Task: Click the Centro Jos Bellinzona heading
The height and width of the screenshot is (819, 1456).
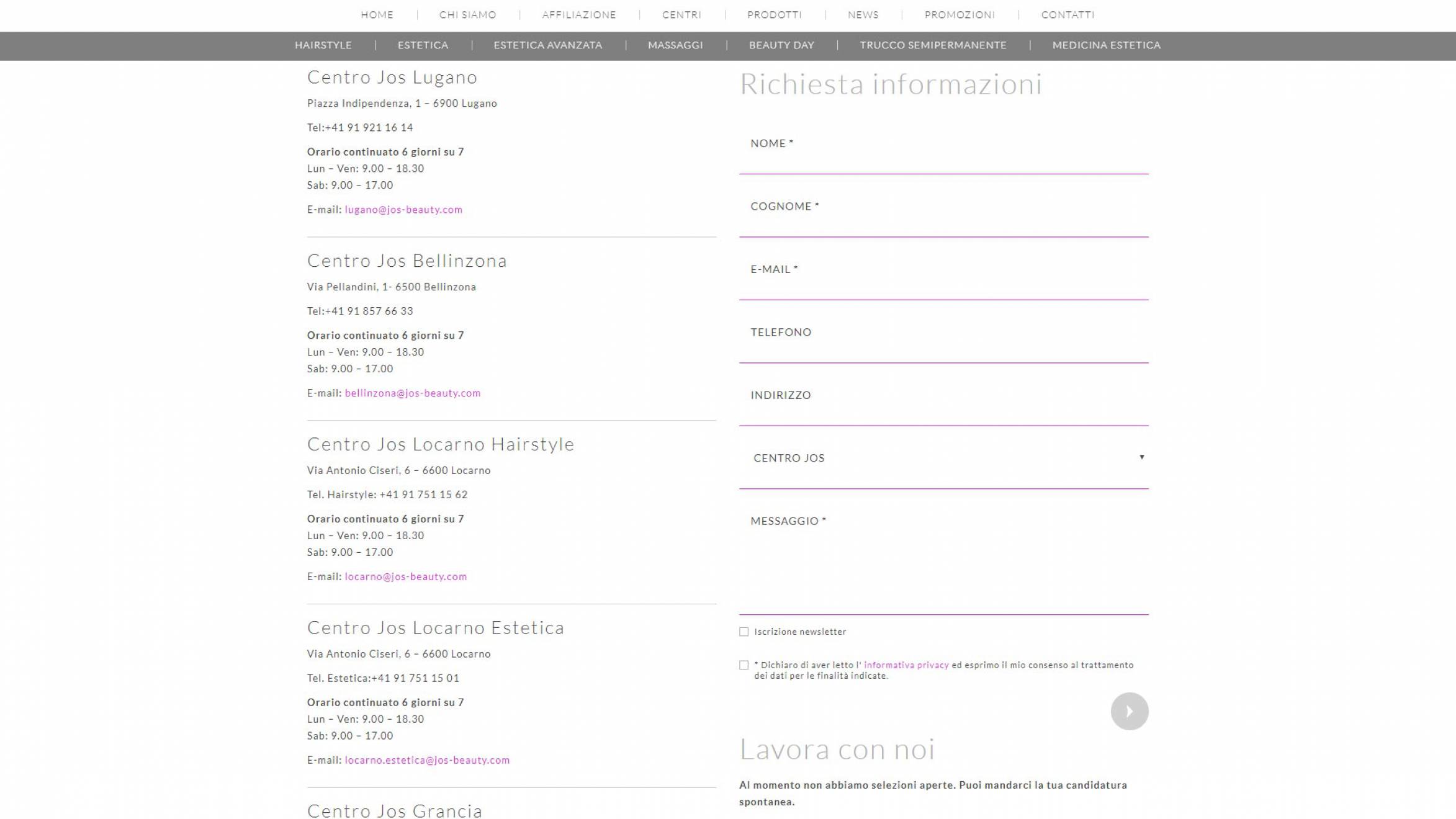Action: (407, 261)
